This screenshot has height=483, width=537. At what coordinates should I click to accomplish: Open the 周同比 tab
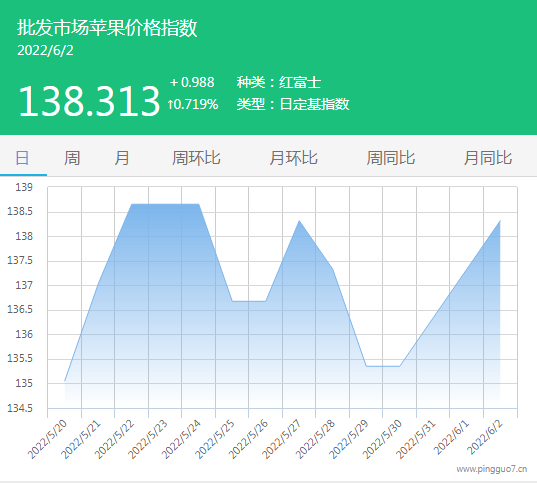click(391, 158)
